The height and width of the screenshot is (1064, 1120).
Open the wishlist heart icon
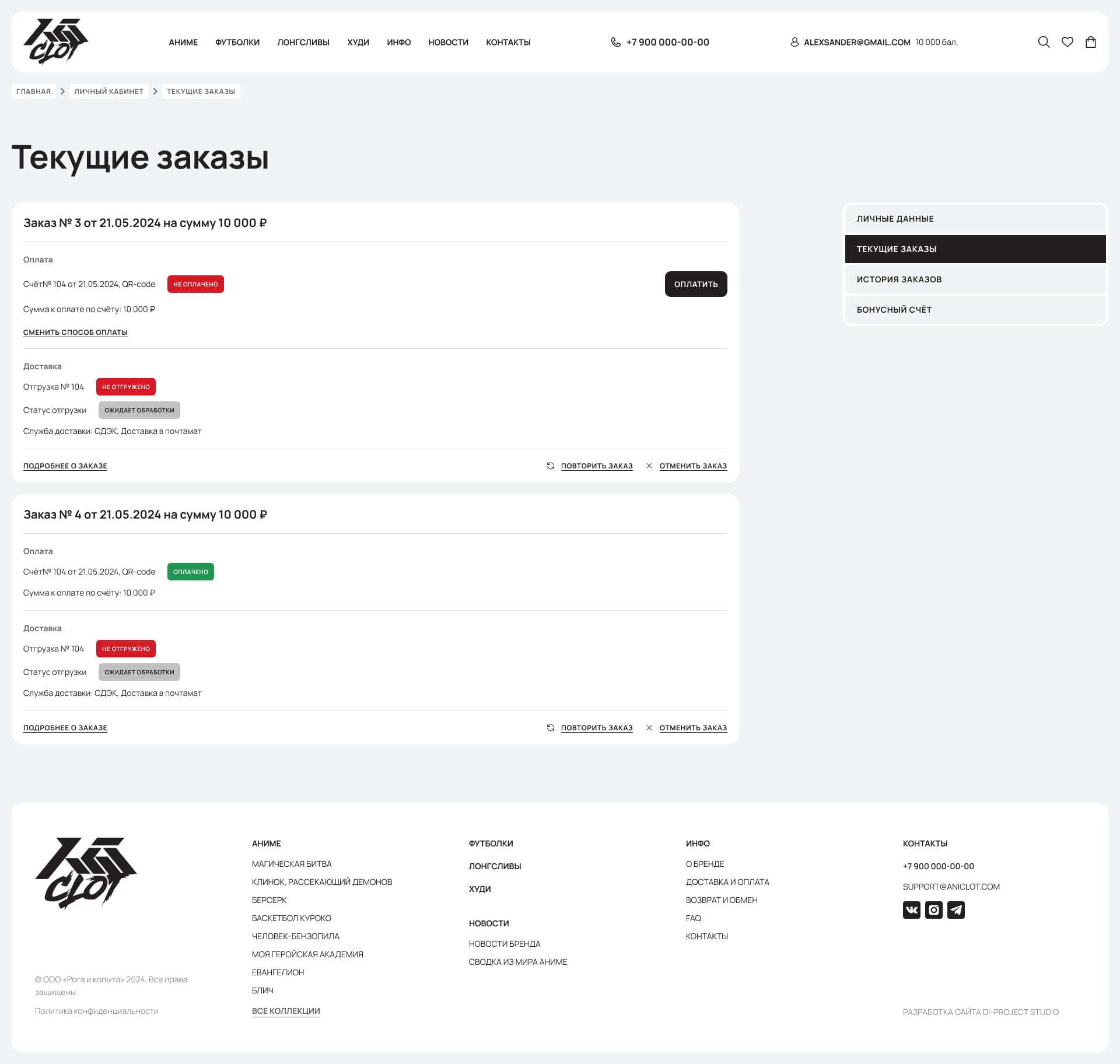[x=1067, y=41]
